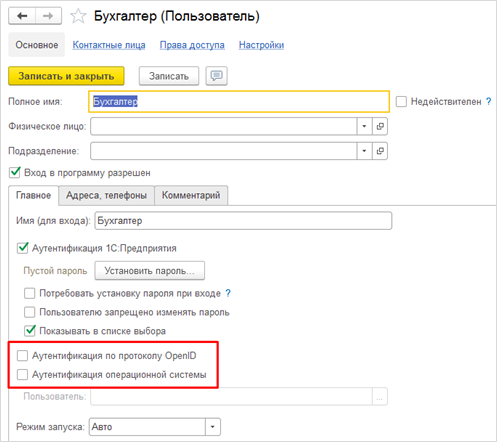Add form to favorites with star icon
The height and width of the screenshot is (442, 497).
click(x=78, y=16)
